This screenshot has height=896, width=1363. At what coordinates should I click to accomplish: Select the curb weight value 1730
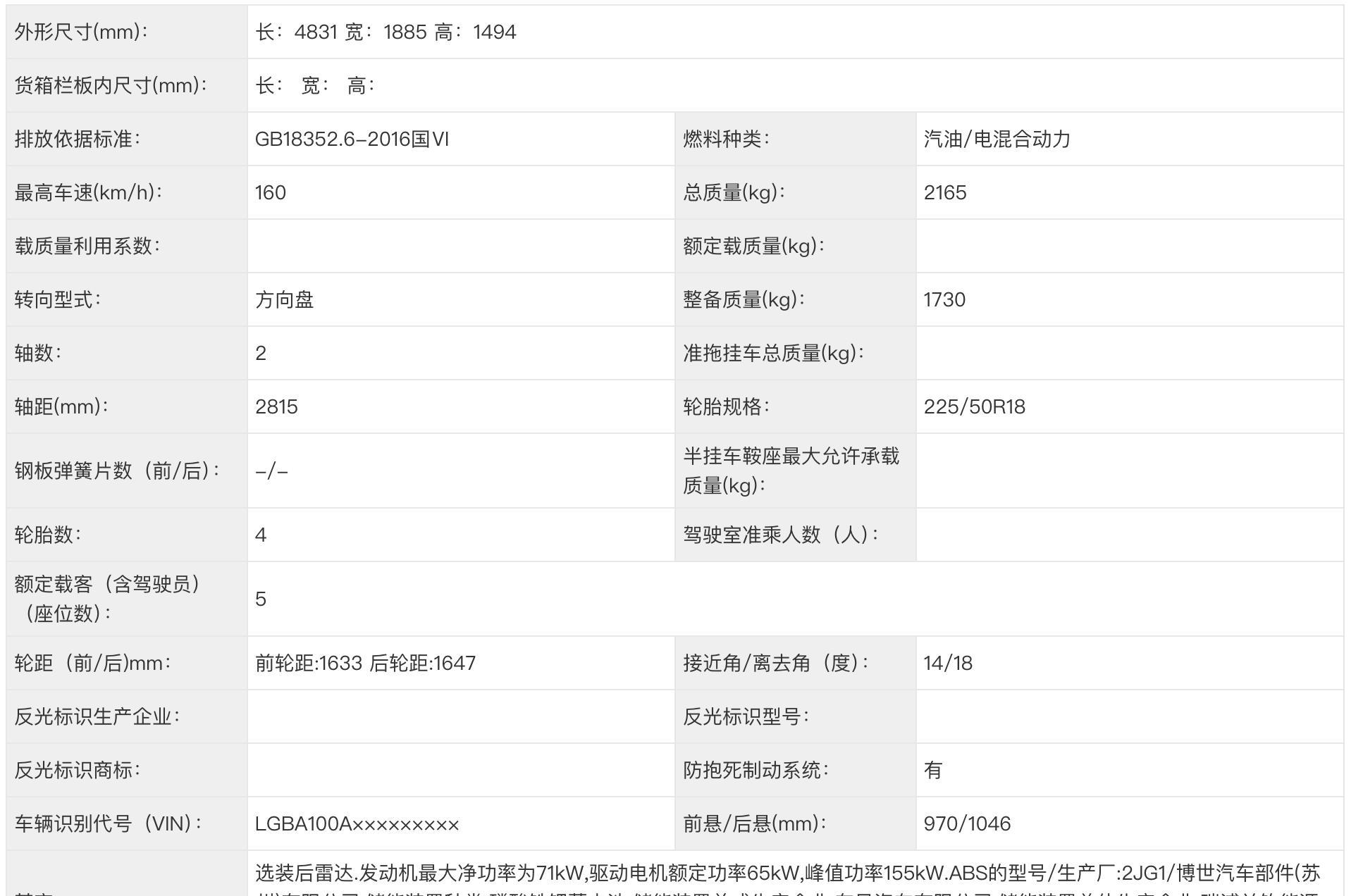(944, 300)
